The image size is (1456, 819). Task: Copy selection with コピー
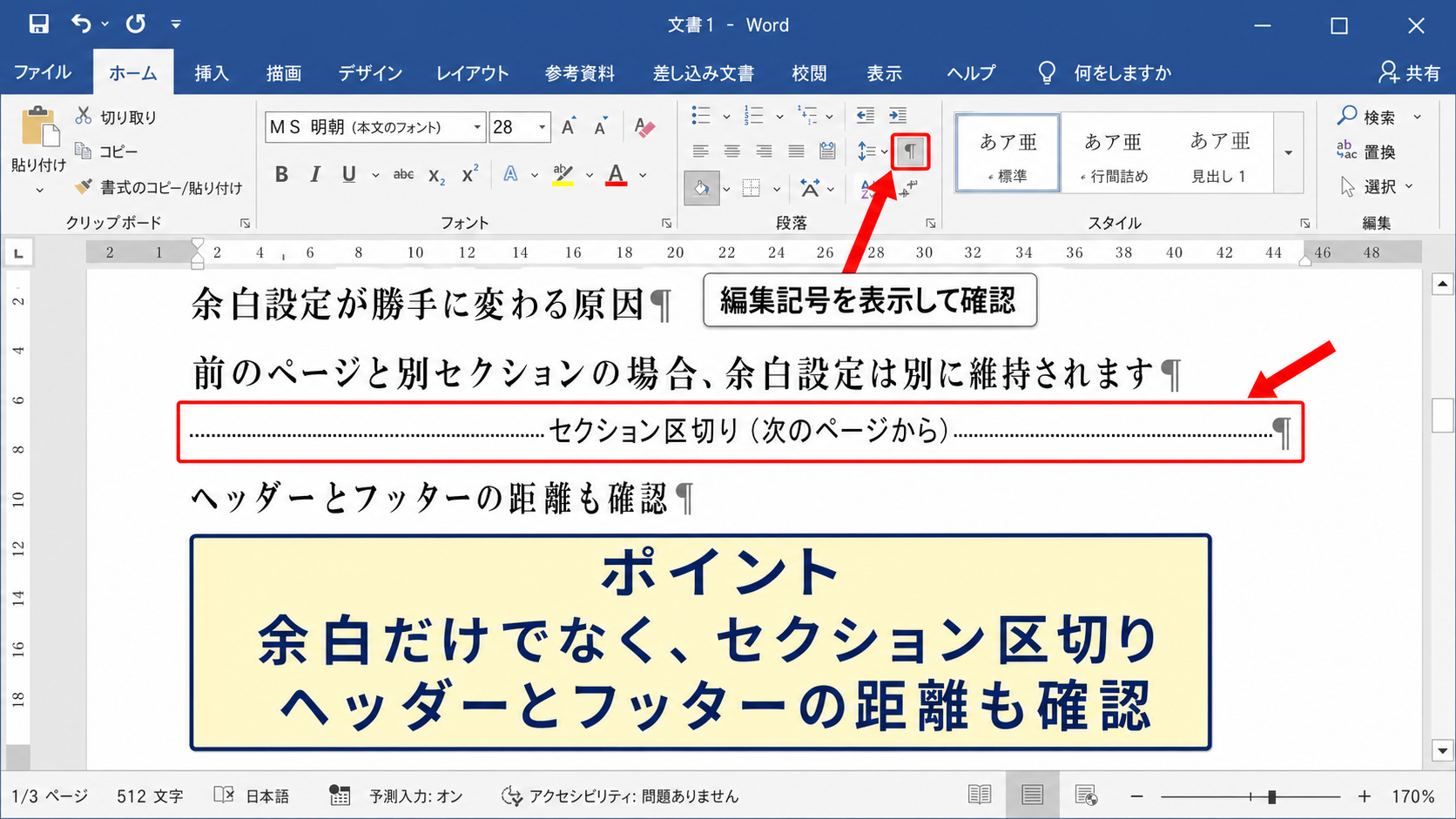coord(106,151)
